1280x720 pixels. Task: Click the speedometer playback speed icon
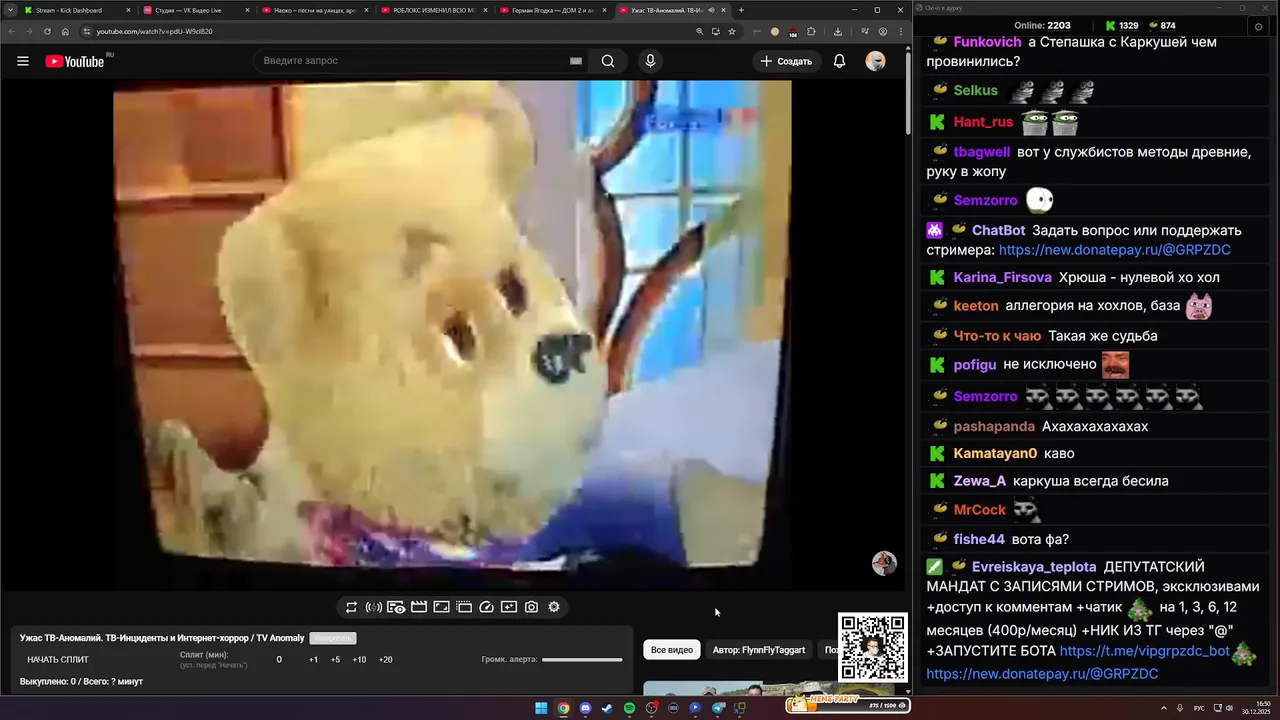click(x=486, y=607)
